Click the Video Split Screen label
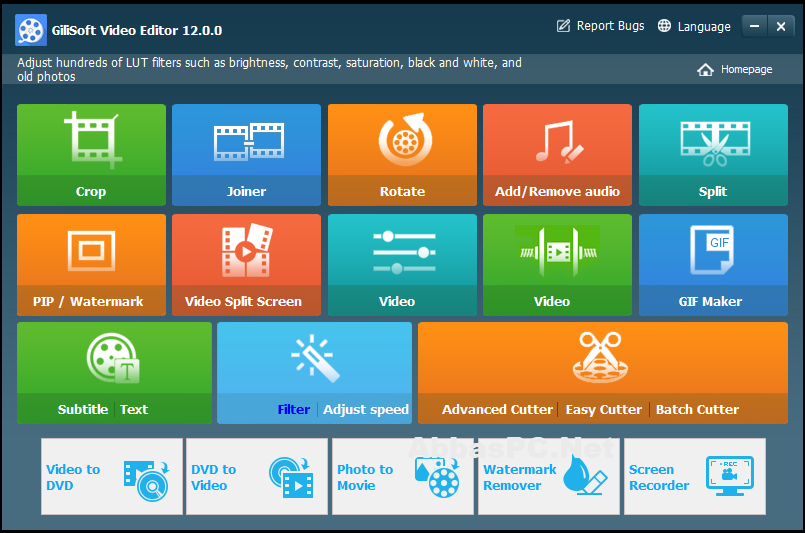The image size is (805, 533). 243,302
